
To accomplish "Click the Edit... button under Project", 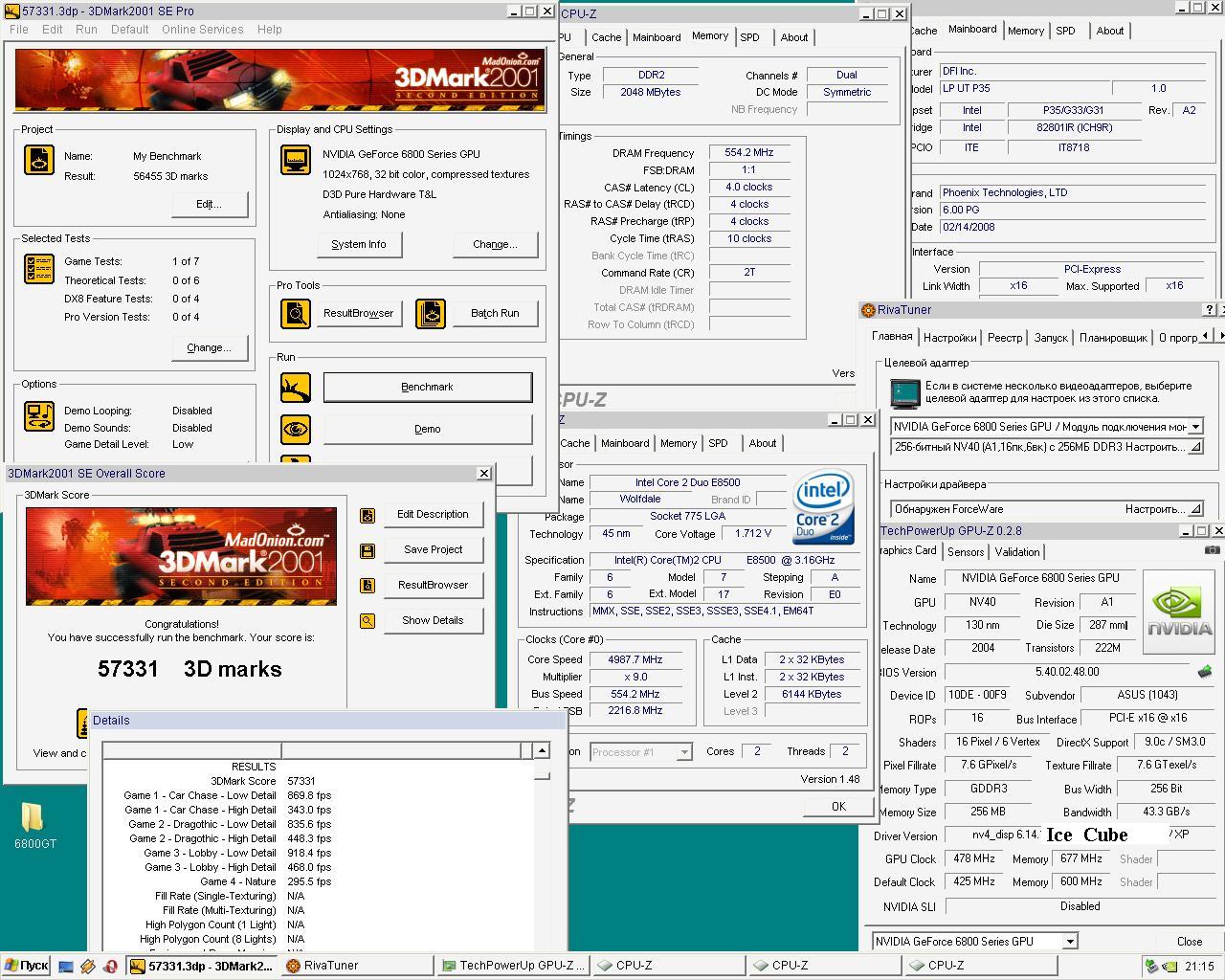I will click(210, 204).
